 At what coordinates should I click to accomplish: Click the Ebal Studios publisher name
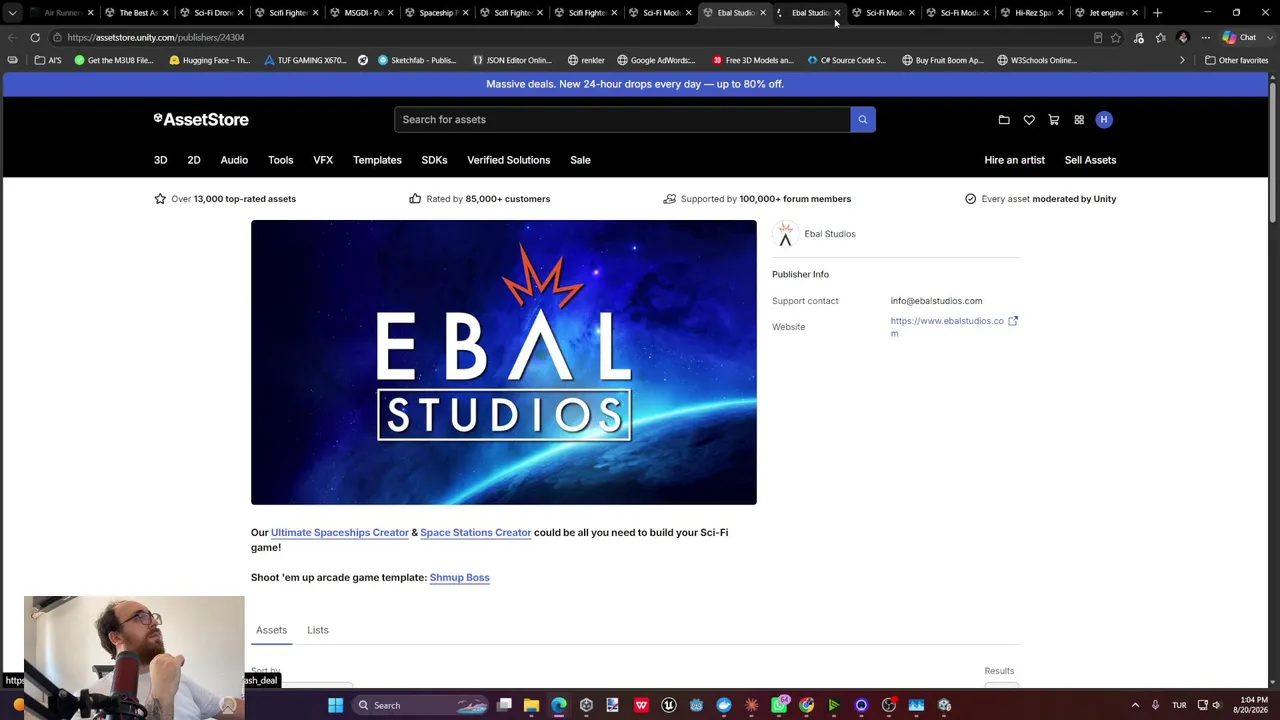click(x=830, y=234)
